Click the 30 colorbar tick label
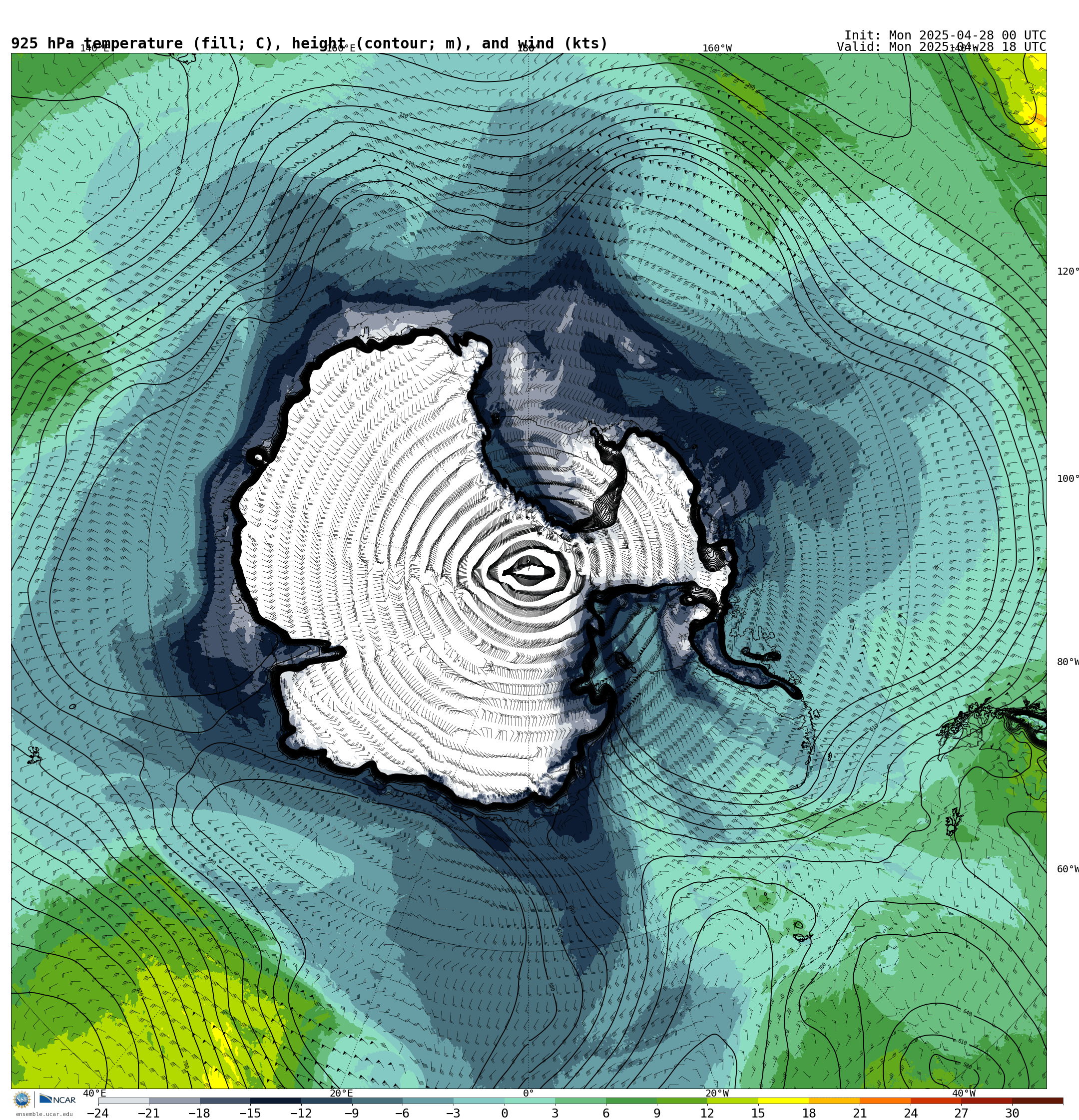This screenshot has width=1079, height=1120. tap(1012, 1113)
